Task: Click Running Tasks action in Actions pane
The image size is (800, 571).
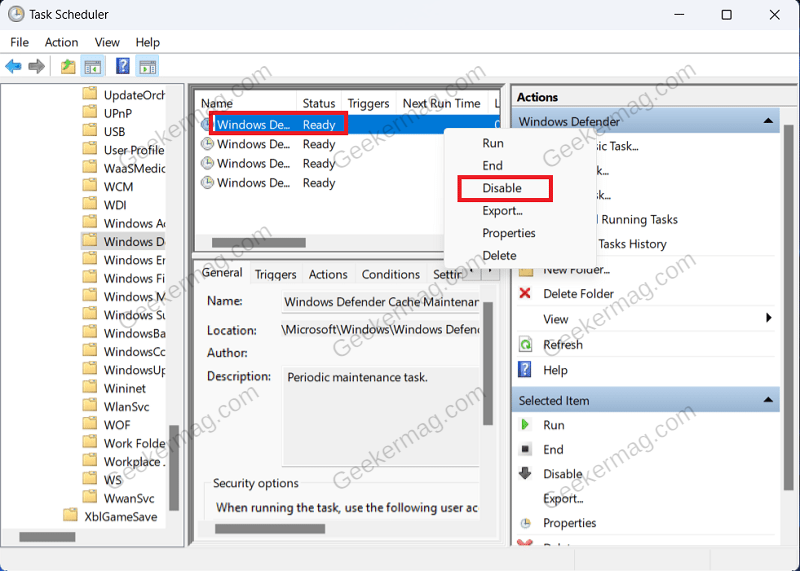Action: point(639,219)
